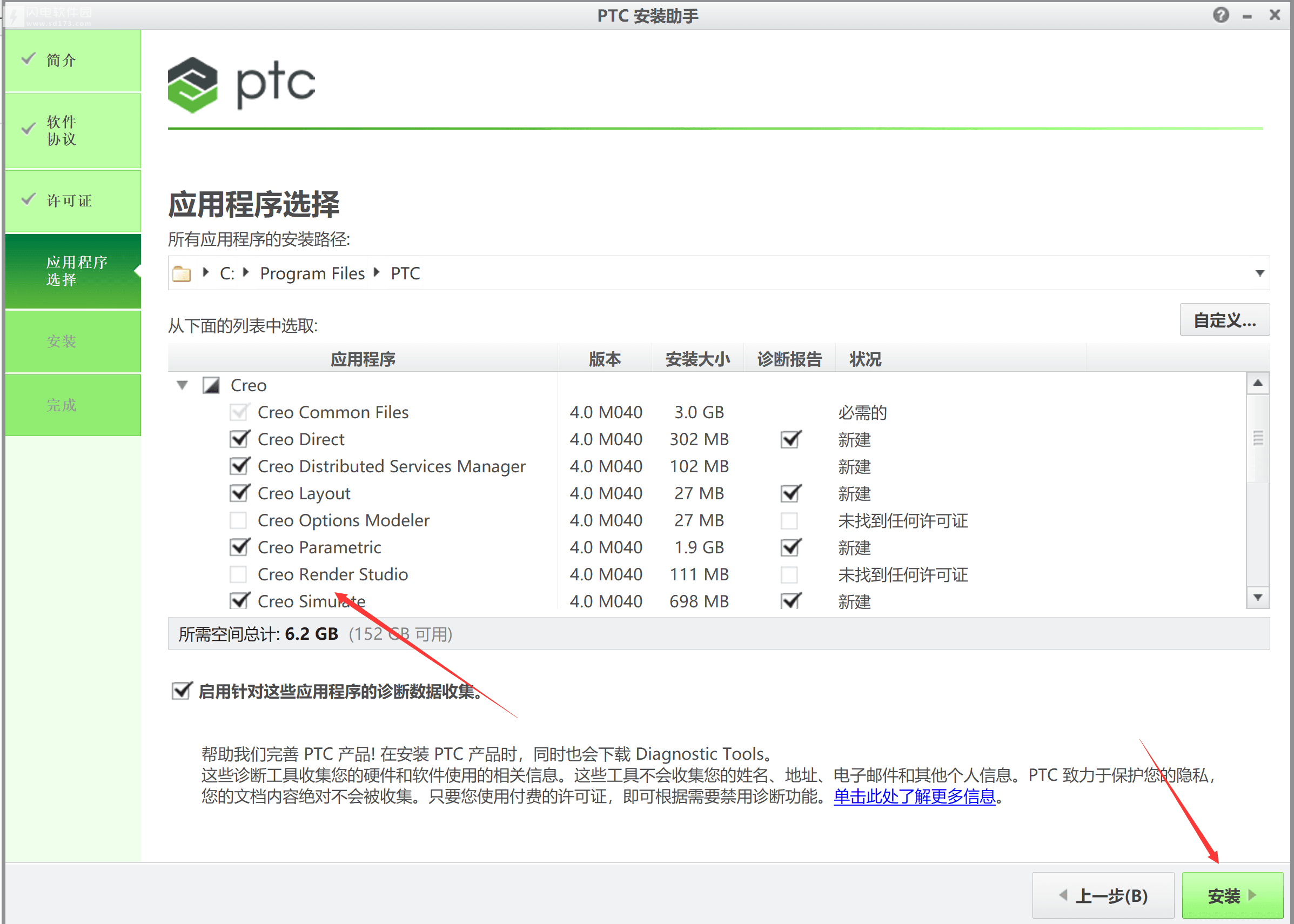Disable diagnostic data collection for these applications
The height and width of the screenshot is (924, 1294).
(x=181, y=691)
